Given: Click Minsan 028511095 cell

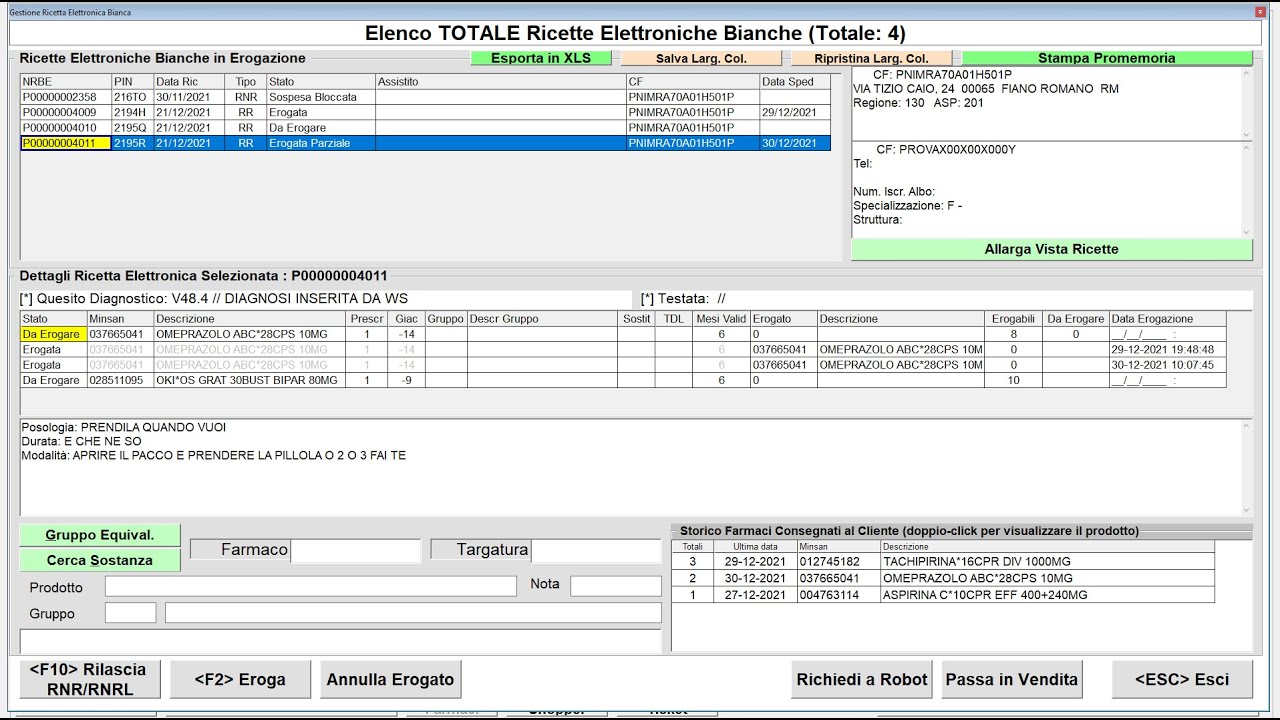Looking at the screenshot, I should [x=119, y=381].
